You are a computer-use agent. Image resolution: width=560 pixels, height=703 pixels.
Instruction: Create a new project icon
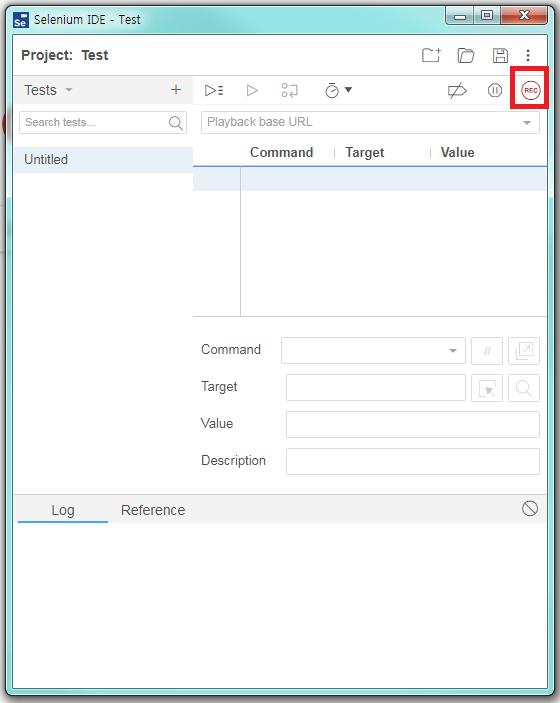click(x=431, y=55)
